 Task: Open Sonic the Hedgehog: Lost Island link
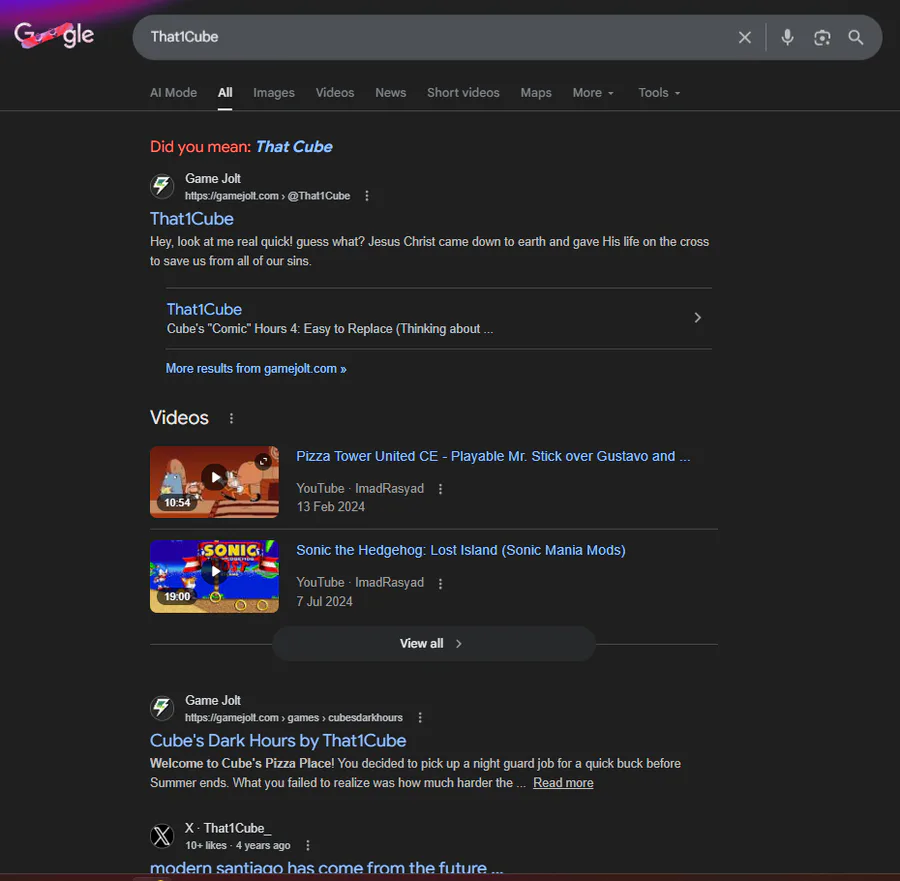pos(460,550)
